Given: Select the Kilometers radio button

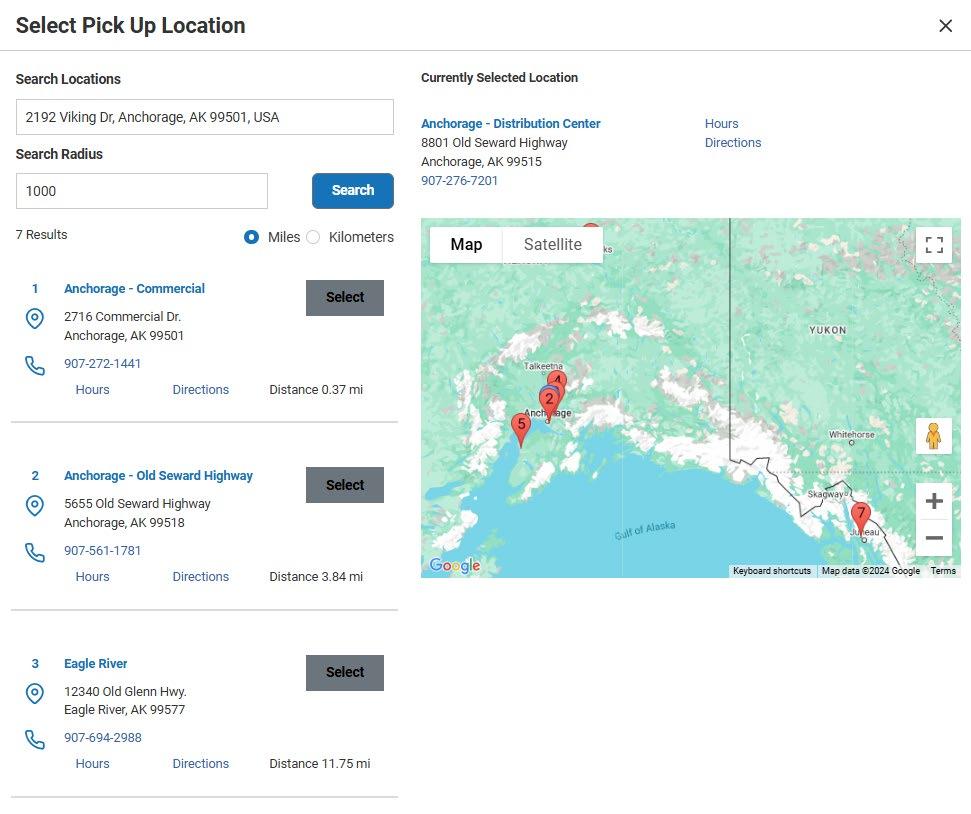Looking at the screenshot, I should click(313, 237).
